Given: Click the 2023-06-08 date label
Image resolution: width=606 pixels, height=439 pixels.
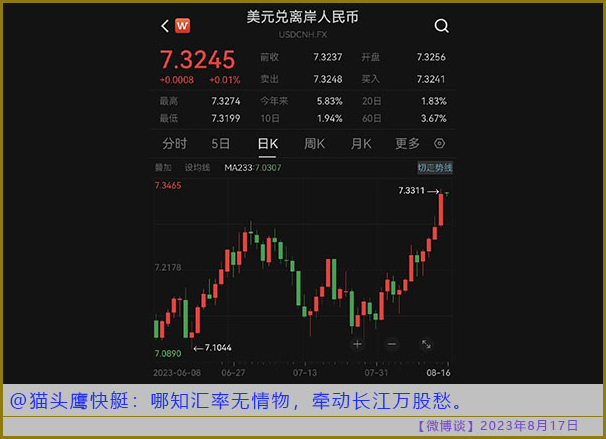Looking at the screenshot, I should [177, 373].
